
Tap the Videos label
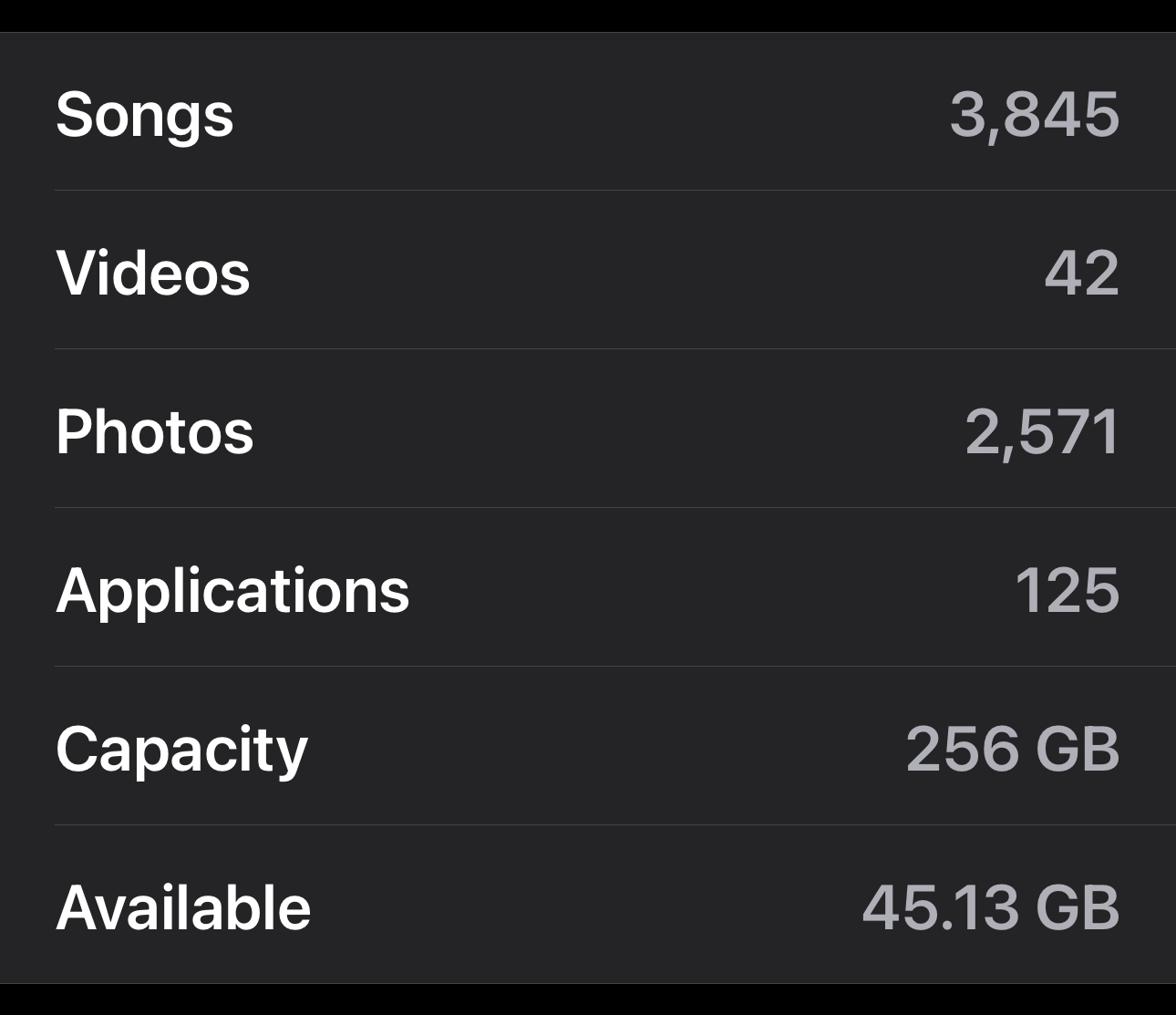[x=152, y=273]
